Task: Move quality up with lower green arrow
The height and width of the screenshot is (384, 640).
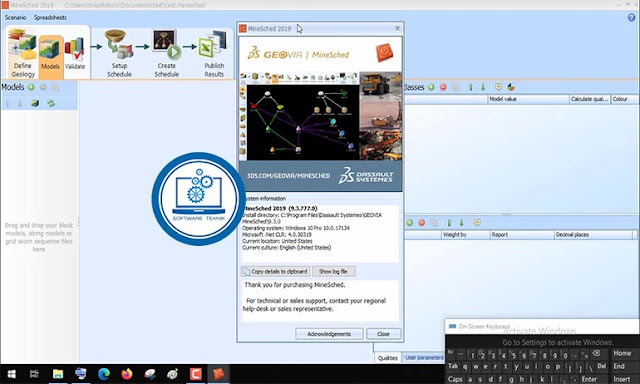Action: (449, 222)
